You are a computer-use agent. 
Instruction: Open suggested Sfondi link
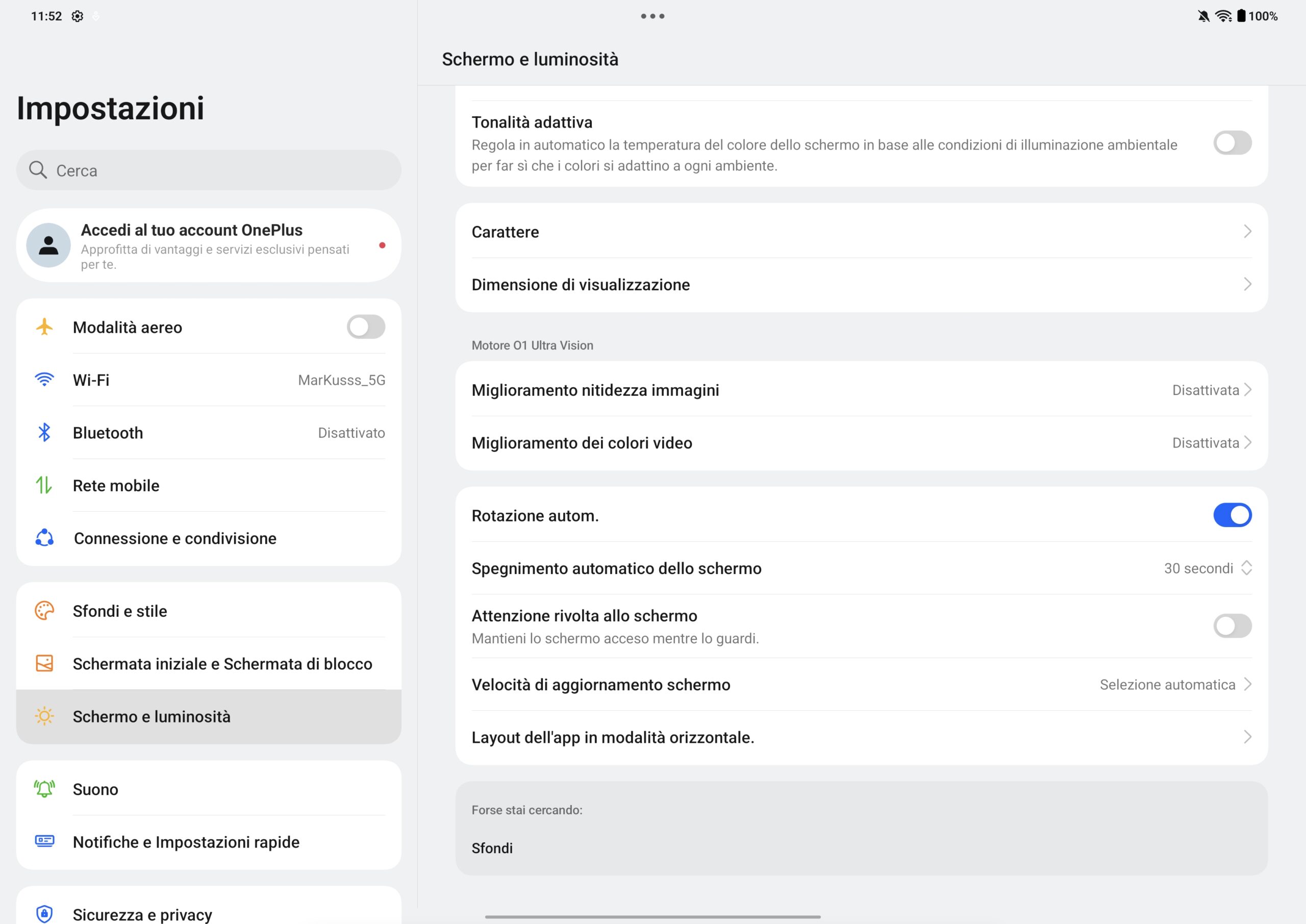[492, 848]
